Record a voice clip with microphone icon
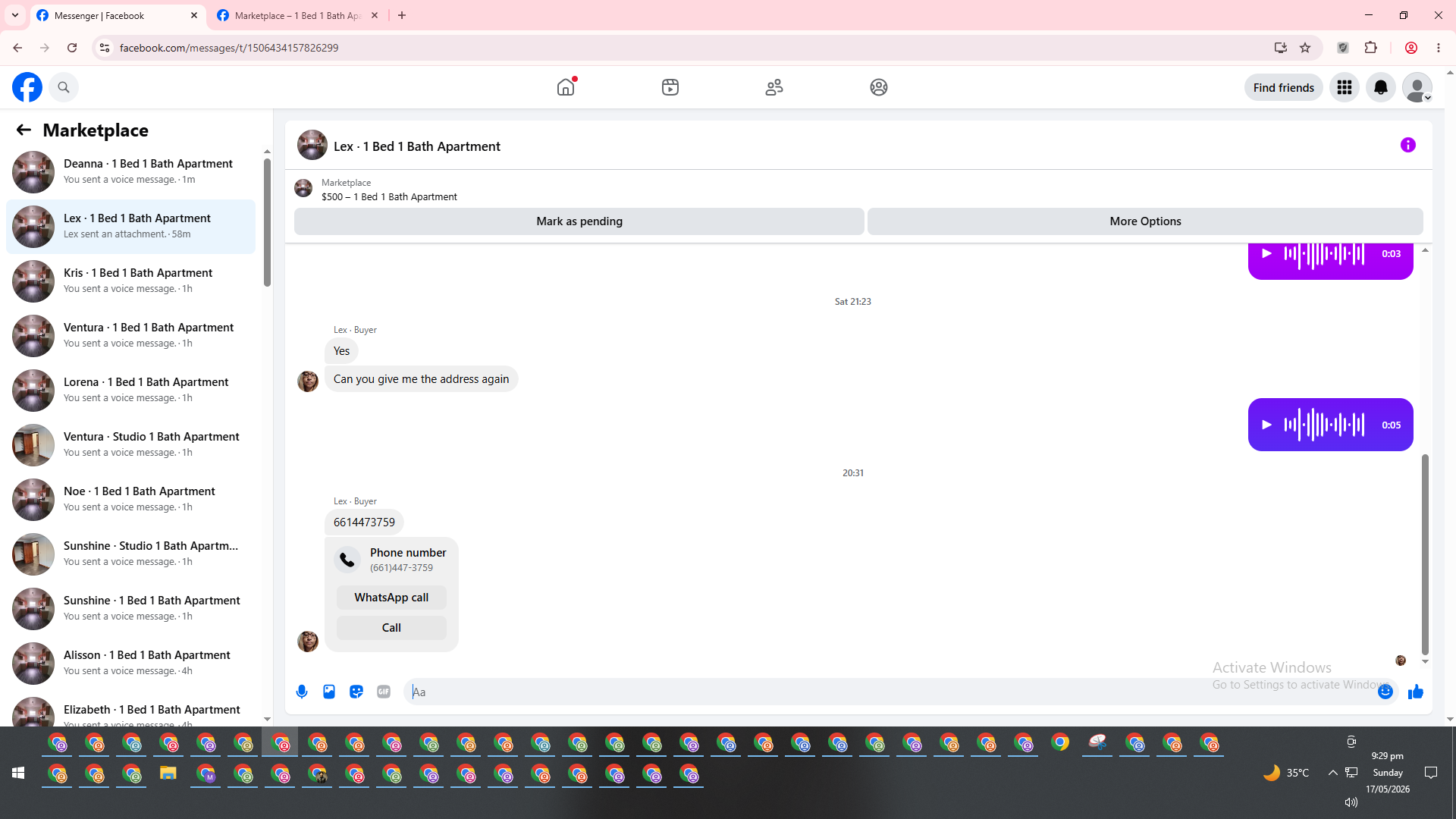This screenshot has height=819, width=1456. pyautogui.click(x=302, y=692)
